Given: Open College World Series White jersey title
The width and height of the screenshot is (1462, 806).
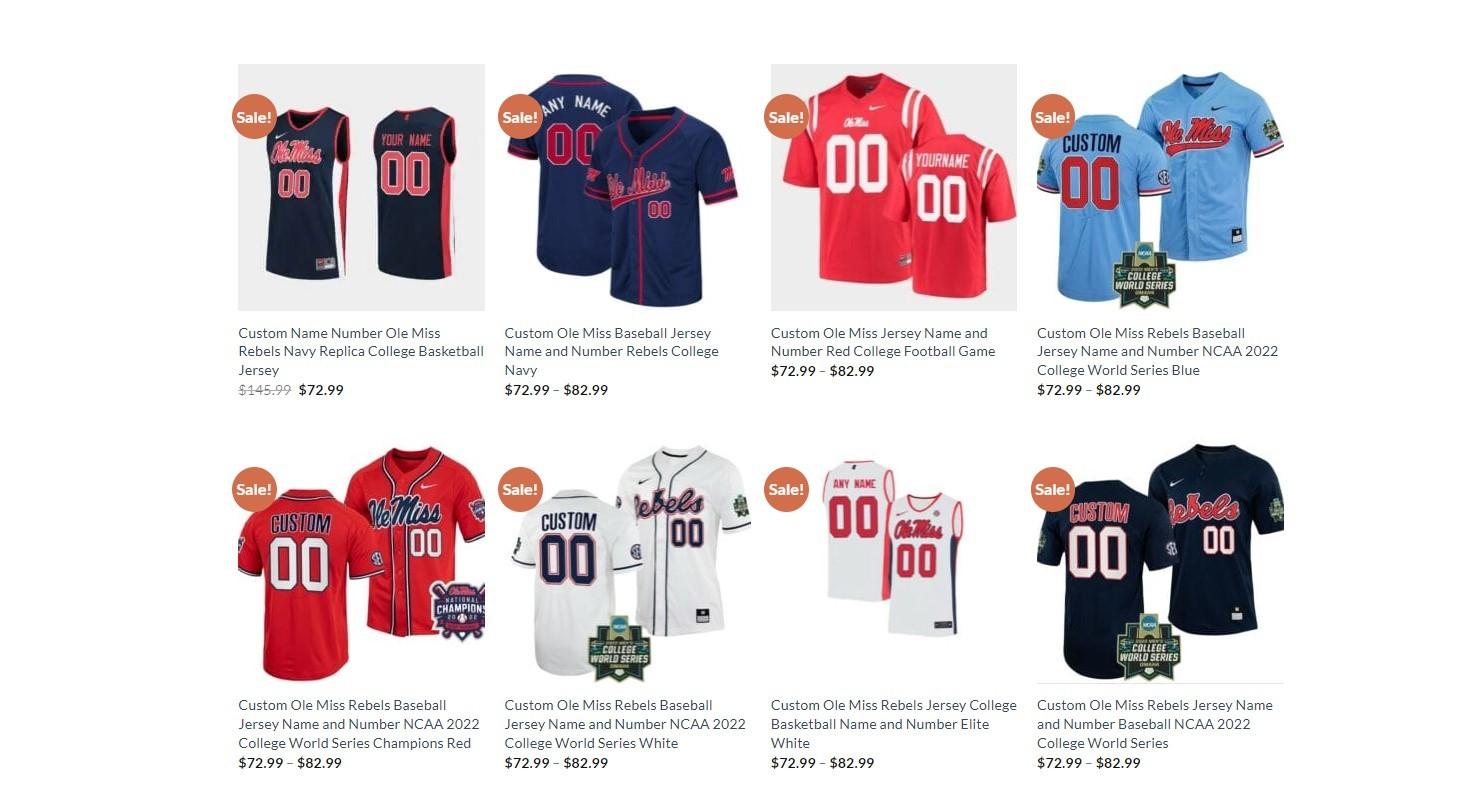Looking at the screenshot, I should pyautogui.click(x=625, y=724).
